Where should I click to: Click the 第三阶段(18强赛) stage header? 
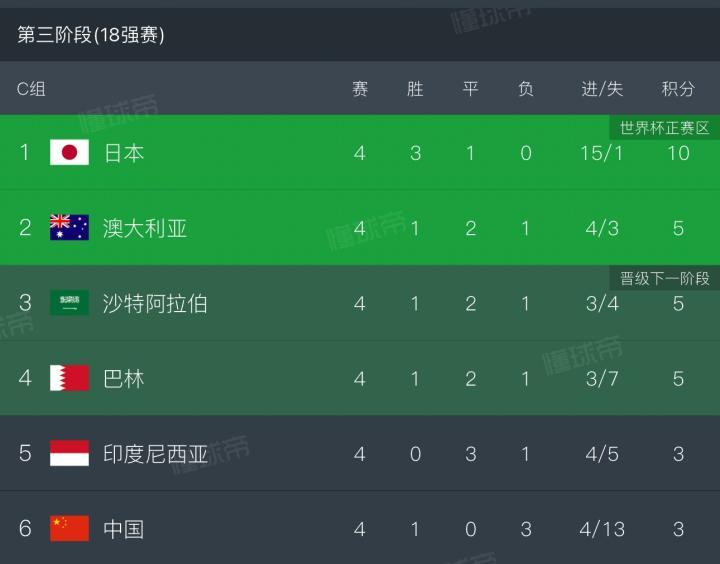pyautogui.click(x=91, y=35)
